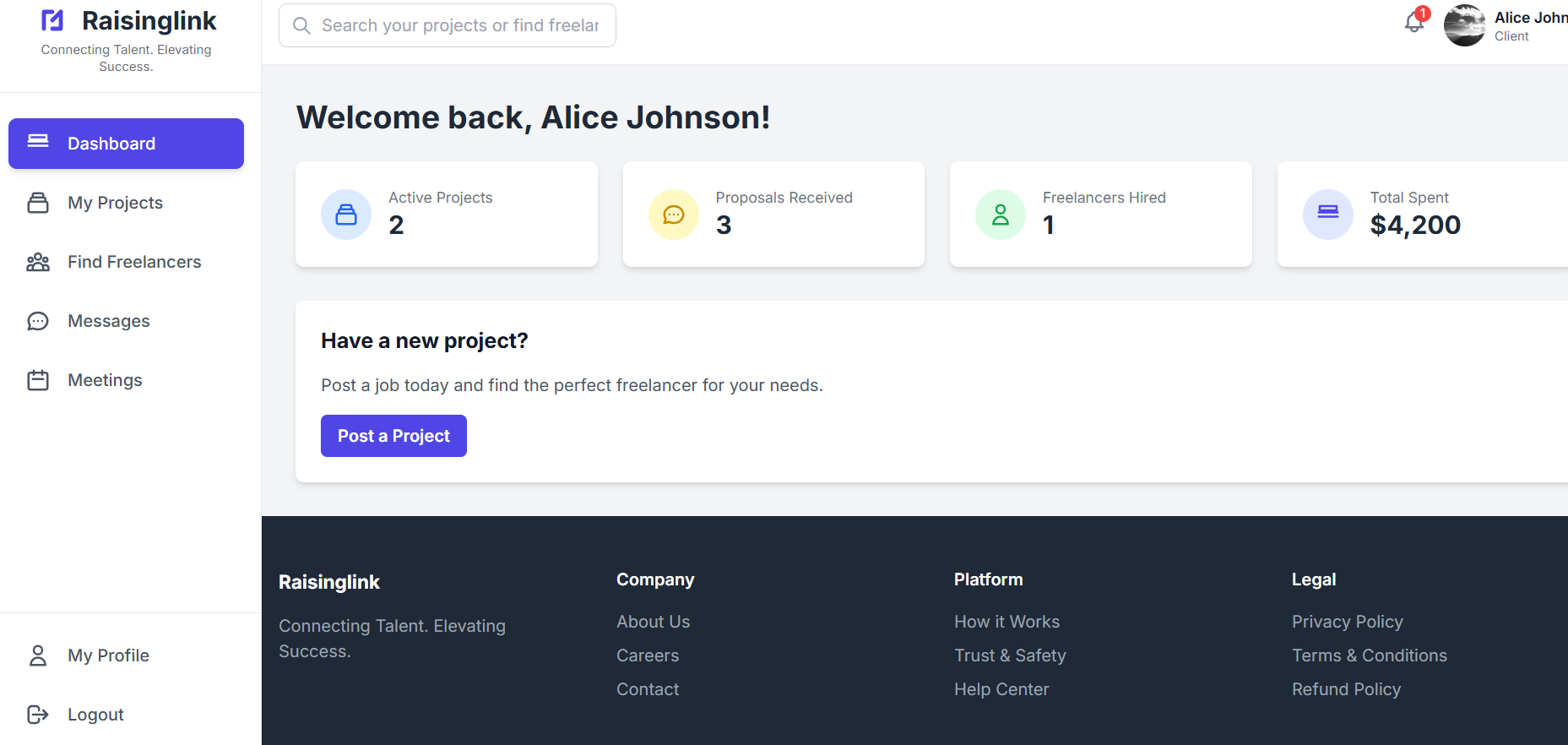Click the Messages chat bubble icon
The width and height of the screenshot is (1568, 745).
38,321
